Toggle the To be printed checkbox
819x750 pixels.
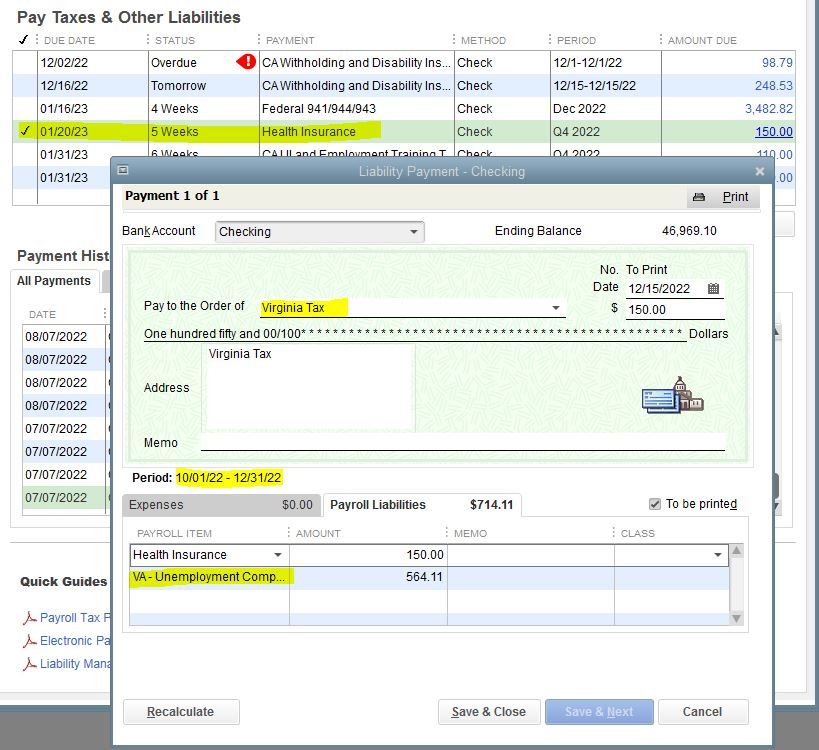[x=655, y=504]
